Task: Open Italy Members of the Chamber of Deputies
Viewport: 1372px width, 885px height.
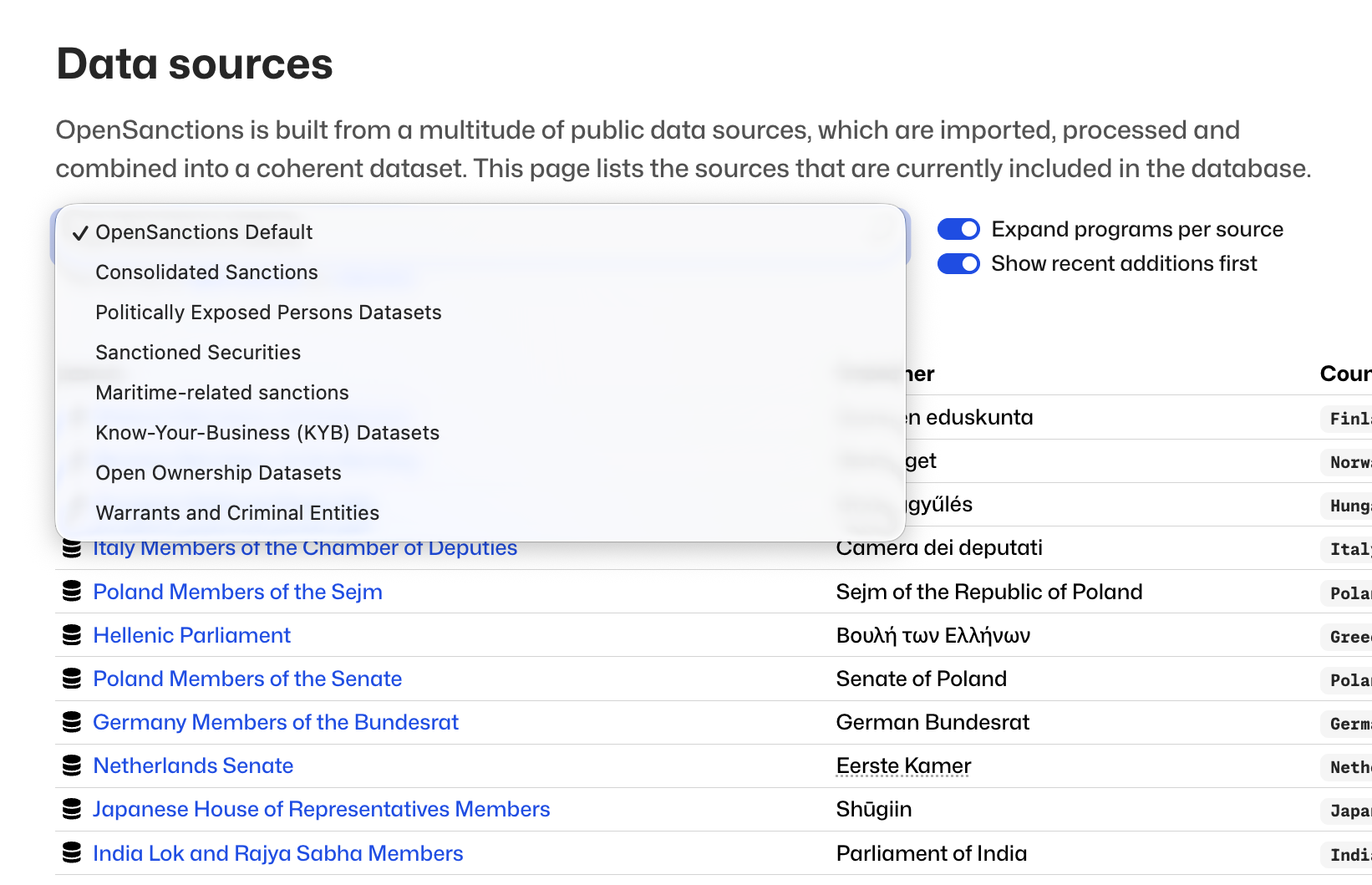Action: (305, 549)
